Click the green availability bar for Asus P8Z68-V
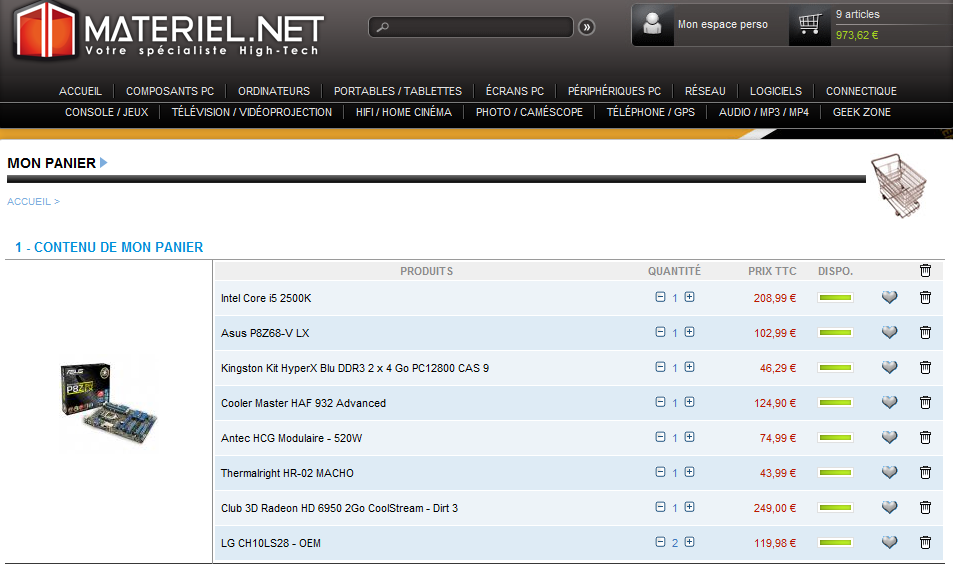Screen dimensions: 953x564 (835, 333)
